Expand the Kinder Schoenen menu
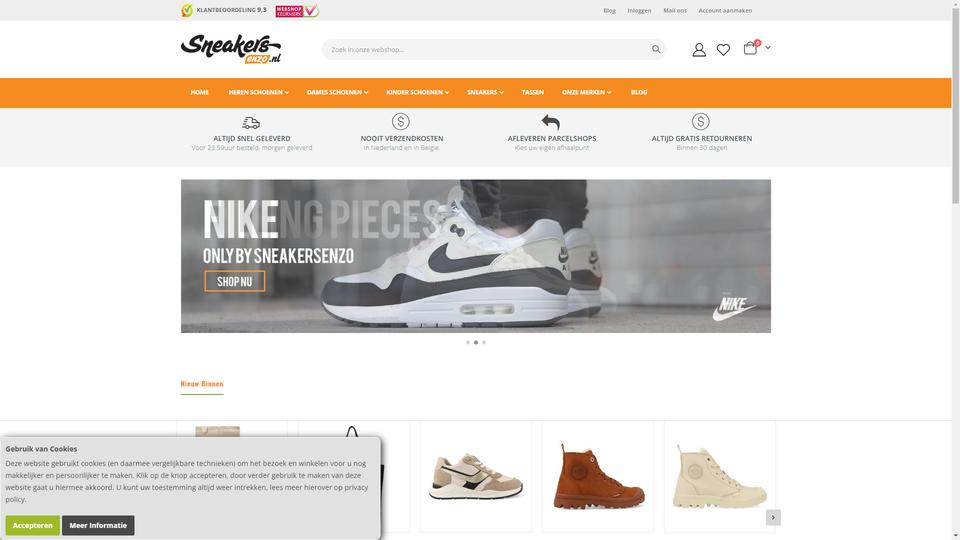960x540 pixels. click(418, 92)
